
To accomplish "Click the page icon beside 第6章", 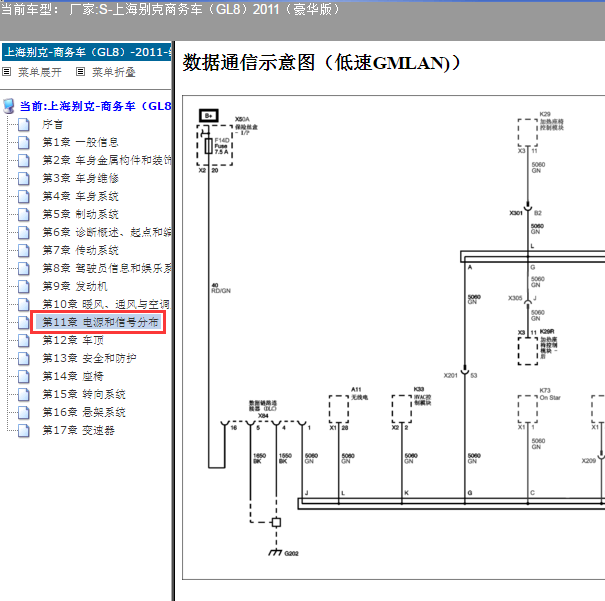I will click(x=24, y=232).
